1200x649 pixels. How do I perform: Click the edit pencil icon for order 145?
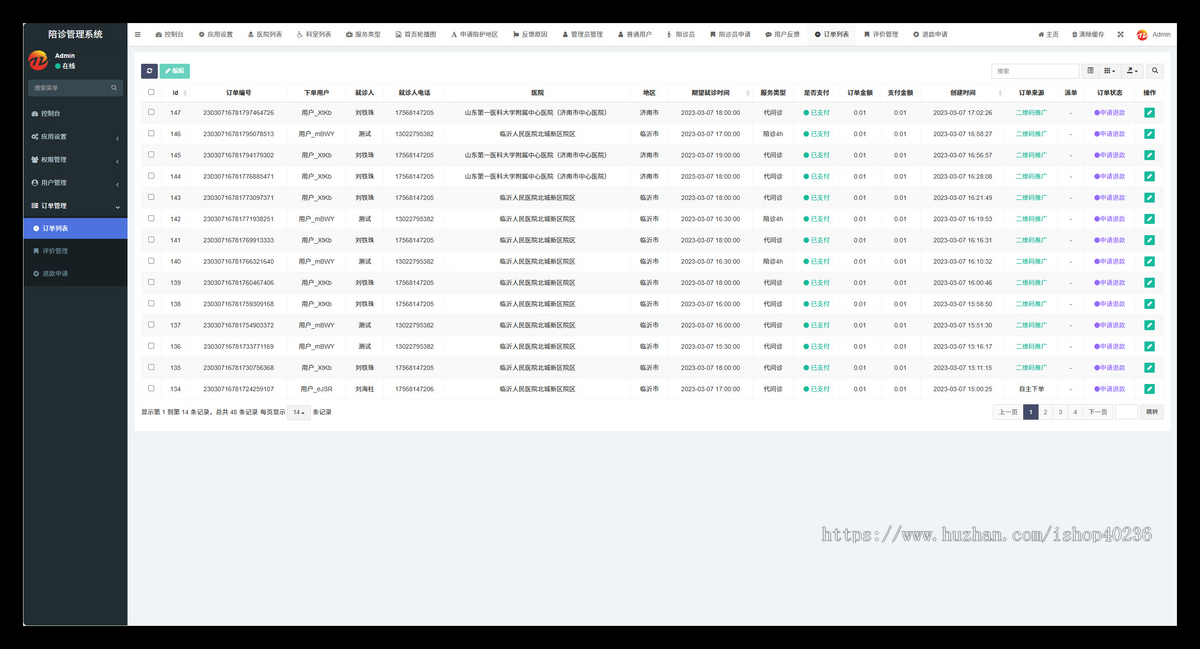tap(1149, 155)
